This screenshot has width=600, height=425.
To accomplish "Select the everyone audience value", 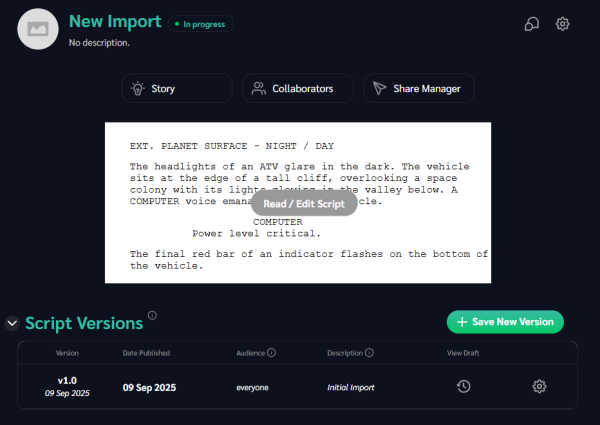I will point(252,387).
